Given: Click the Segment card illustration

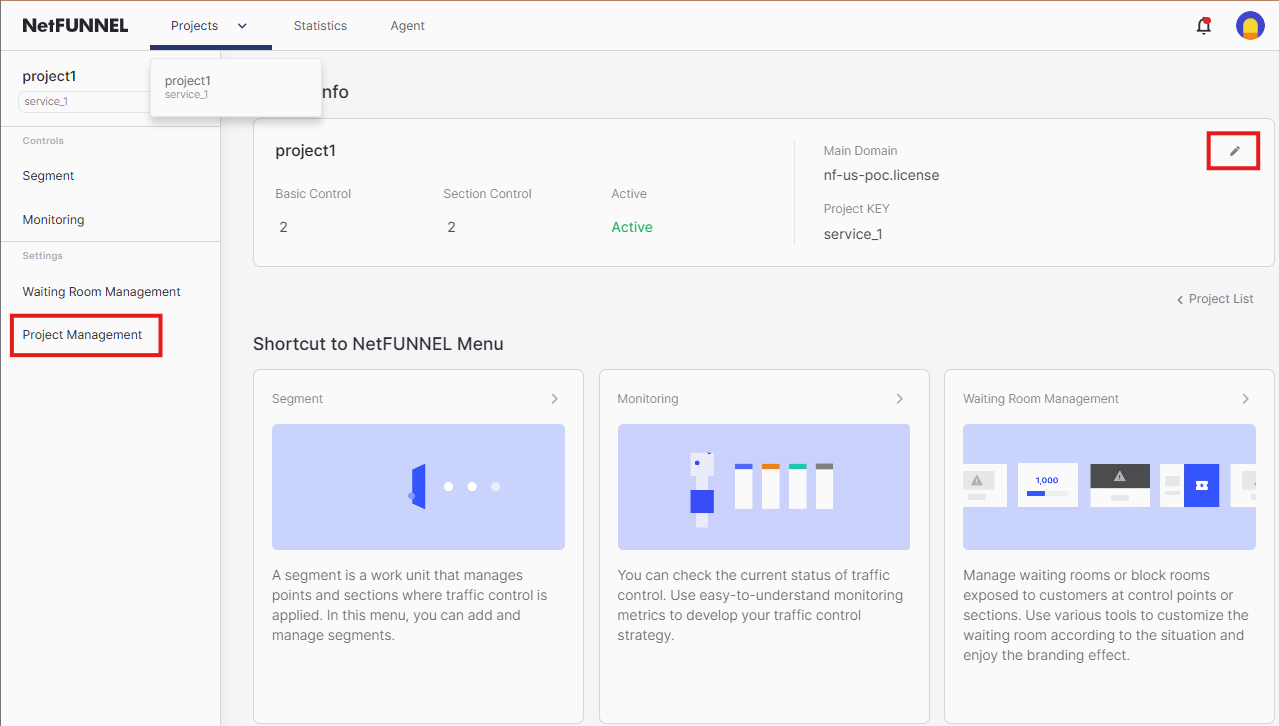Looking at the screenshot, I should (x=418, y=487).
